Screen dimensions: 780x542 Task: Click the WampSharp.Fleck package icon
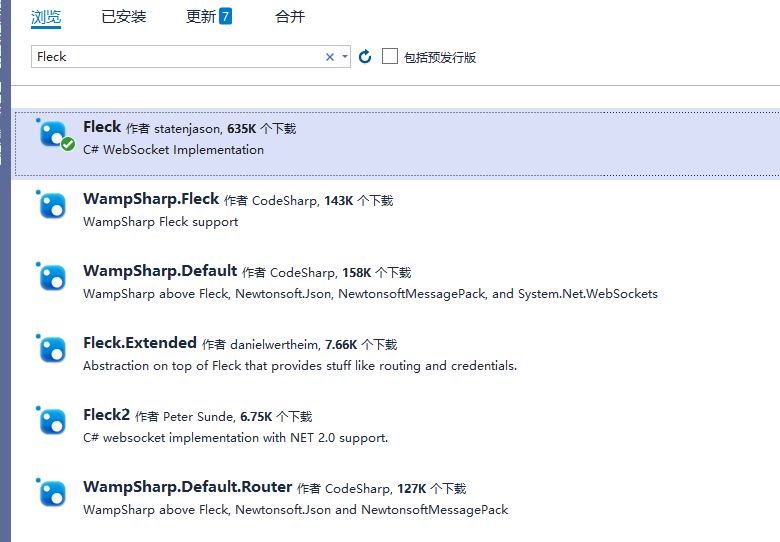click(x=52, y=205)
